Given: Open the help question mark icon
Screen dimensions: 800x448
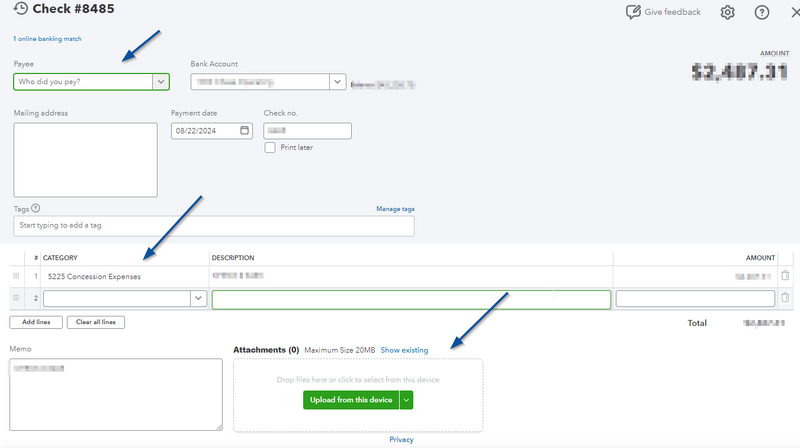Looking at the screenshot, I should click(762, 12).
